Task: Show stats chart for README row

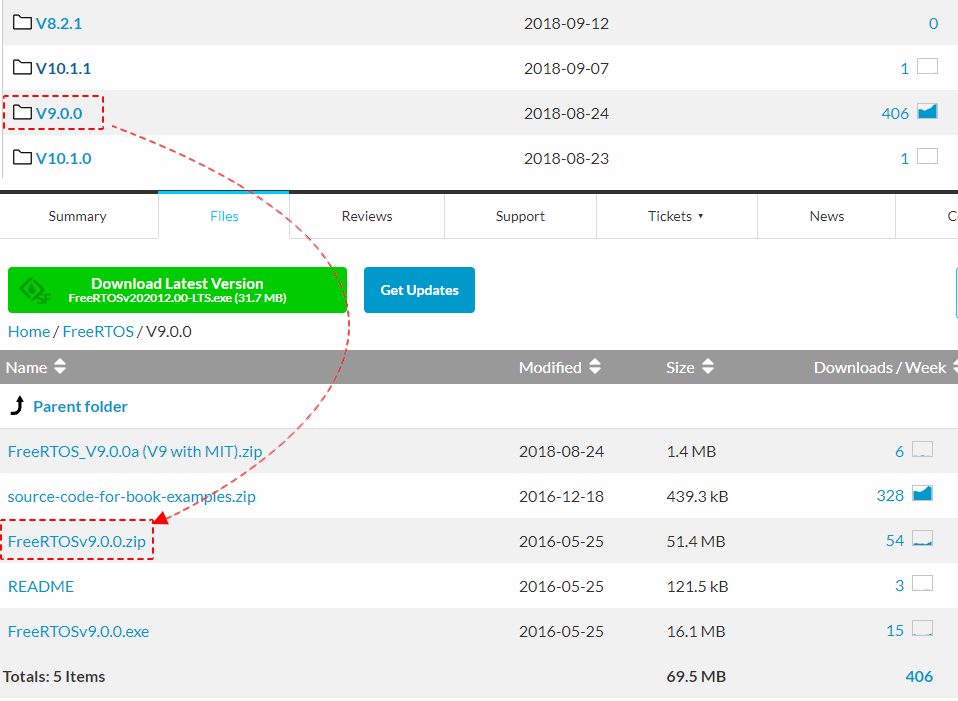Action: [923, 583]
